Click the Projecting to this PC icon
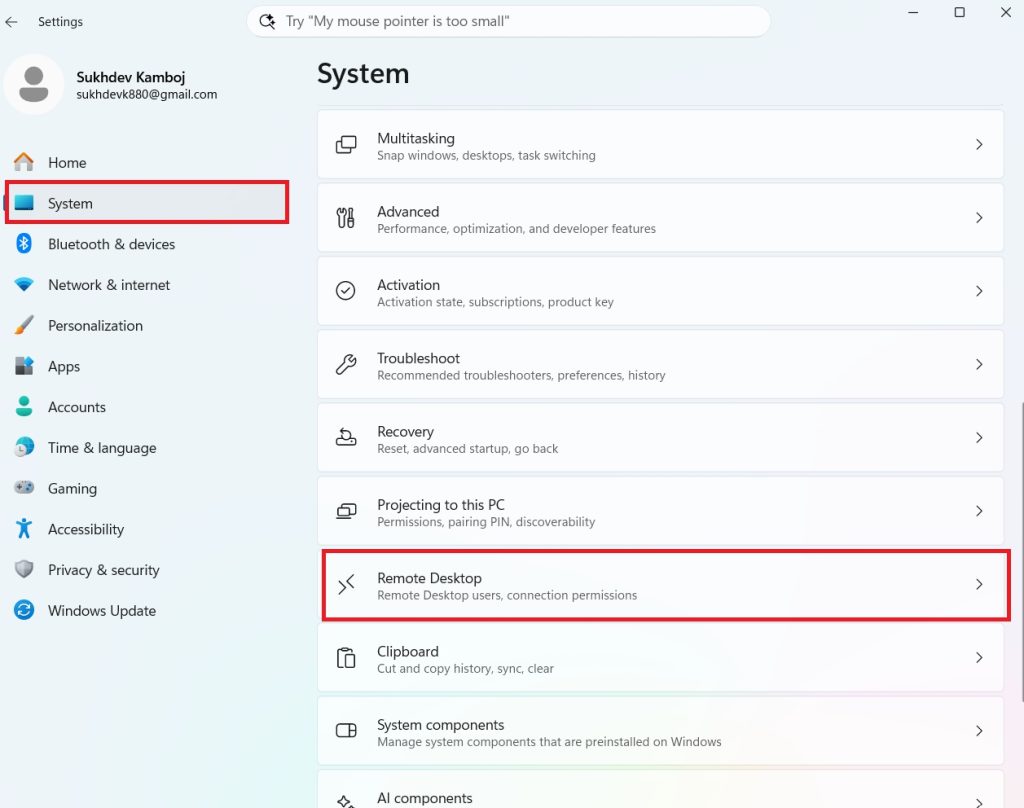Viewport: 1024px width, 808px height. [x=346, y=511]
